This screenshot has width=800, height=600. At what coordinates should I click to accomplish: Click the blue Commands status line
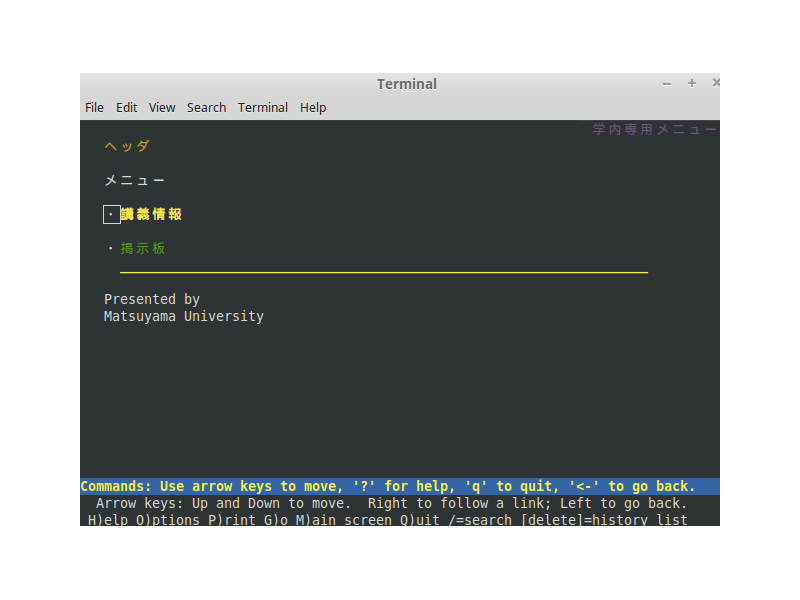point(388,486)
